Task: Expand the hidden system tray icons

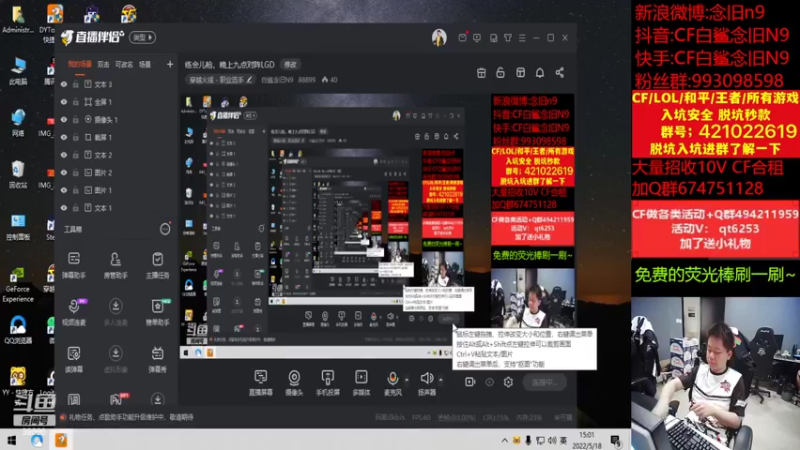Action: click(505, 440)
